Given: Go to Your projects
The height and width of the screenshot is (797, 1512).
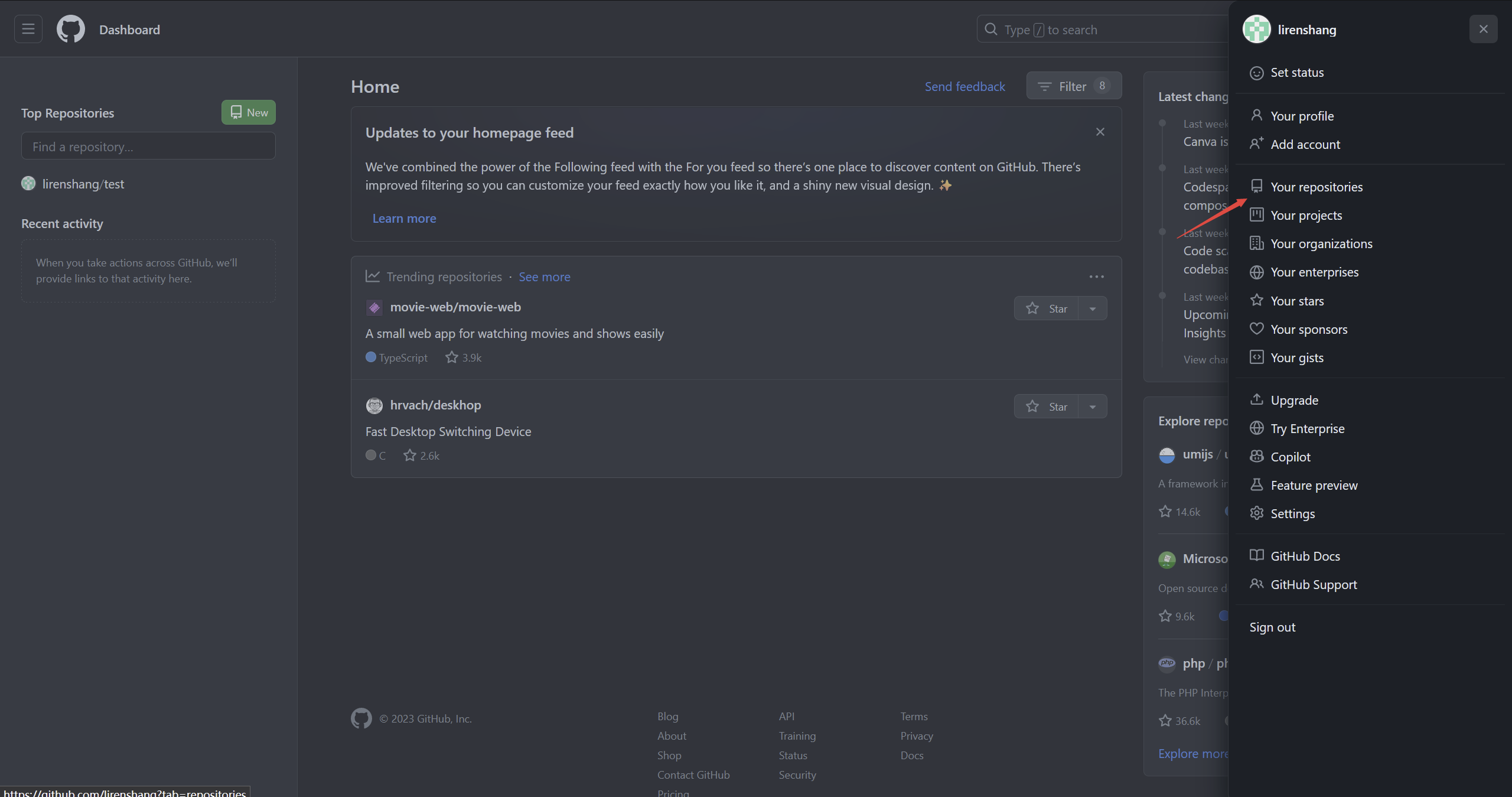Looking at the screenshot, I should [1370, 216].
